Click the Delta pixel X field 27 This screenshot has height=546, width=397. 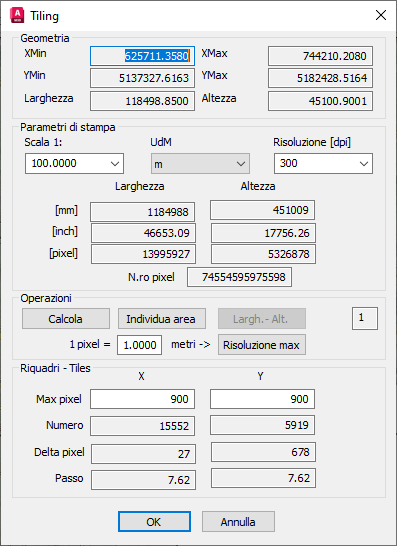[x=143, y=454]
